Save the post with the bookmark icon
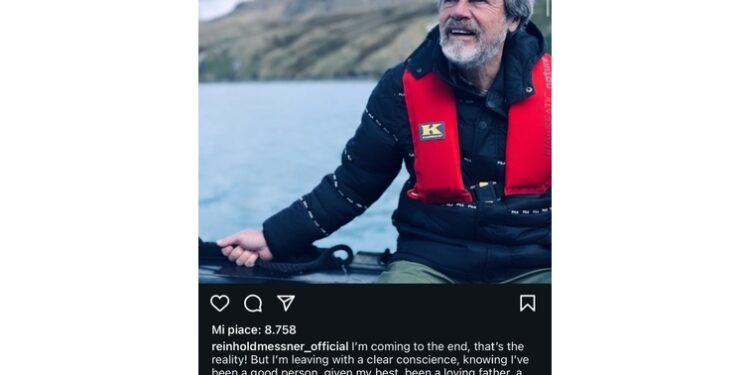The width and height of the screenshot is (750, 375). click(528, 303)
